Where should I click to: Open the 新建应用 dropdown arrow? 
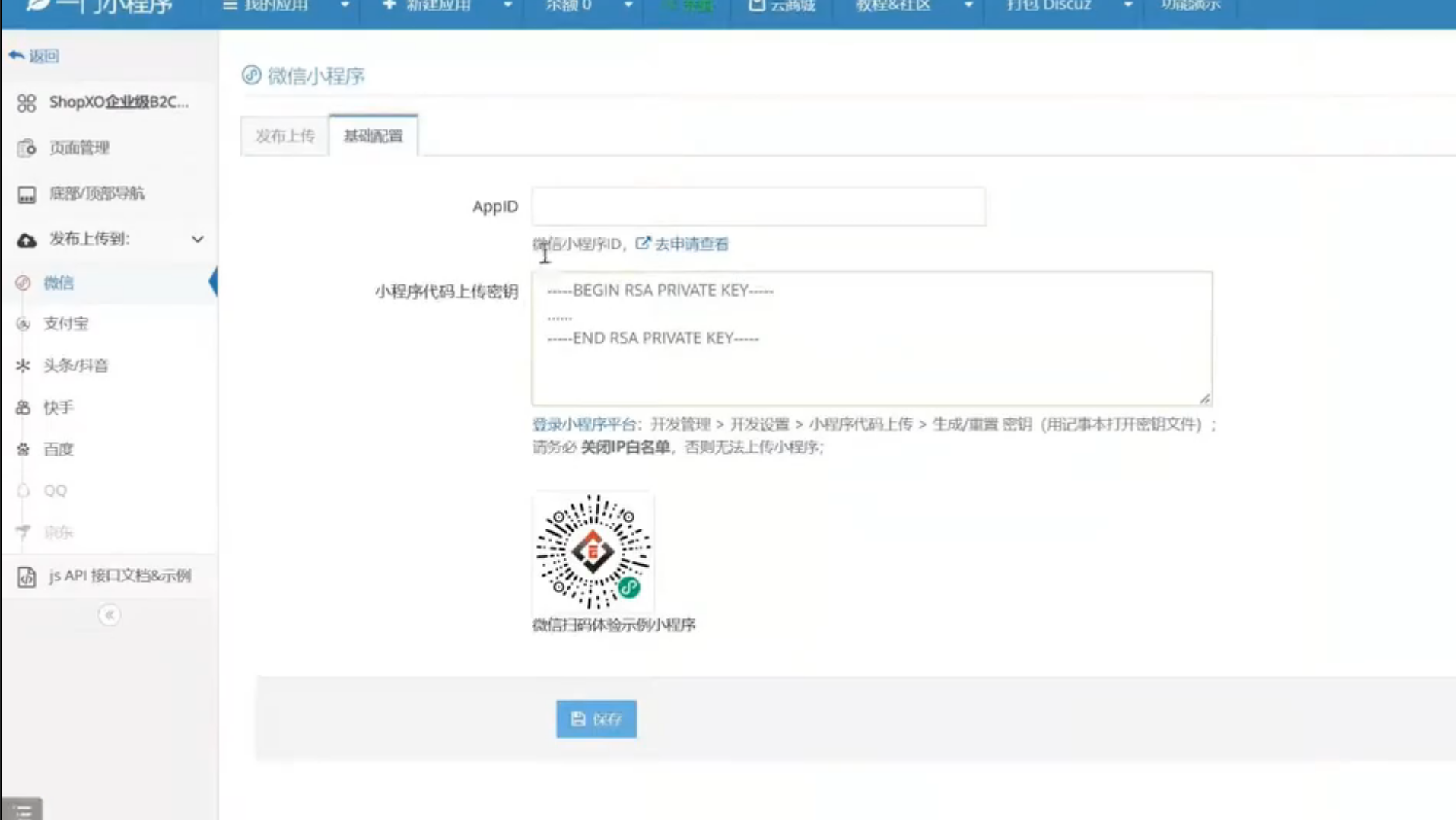click(x=507, y=5)
